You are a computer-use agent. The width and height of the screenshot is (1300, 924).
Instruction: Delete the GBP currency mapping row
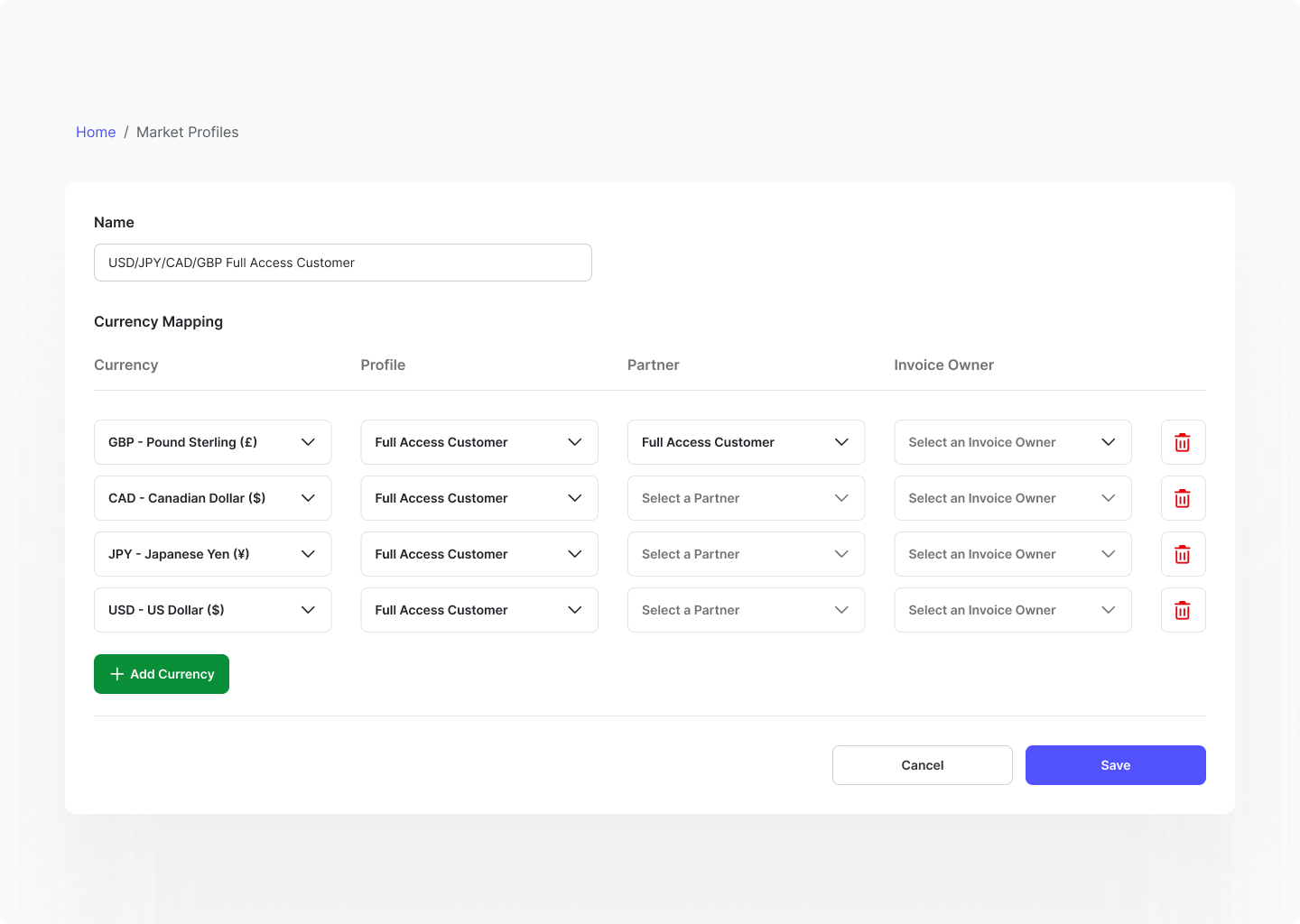(x=1183, y=442)
